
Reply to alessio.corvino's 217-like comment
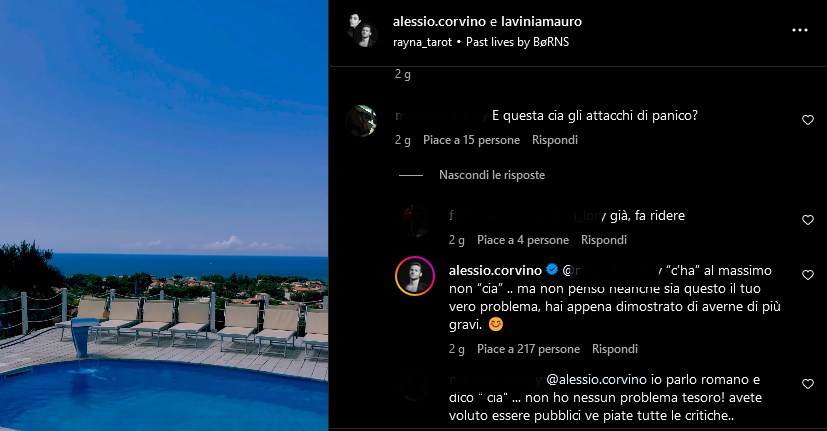point(615,349)
